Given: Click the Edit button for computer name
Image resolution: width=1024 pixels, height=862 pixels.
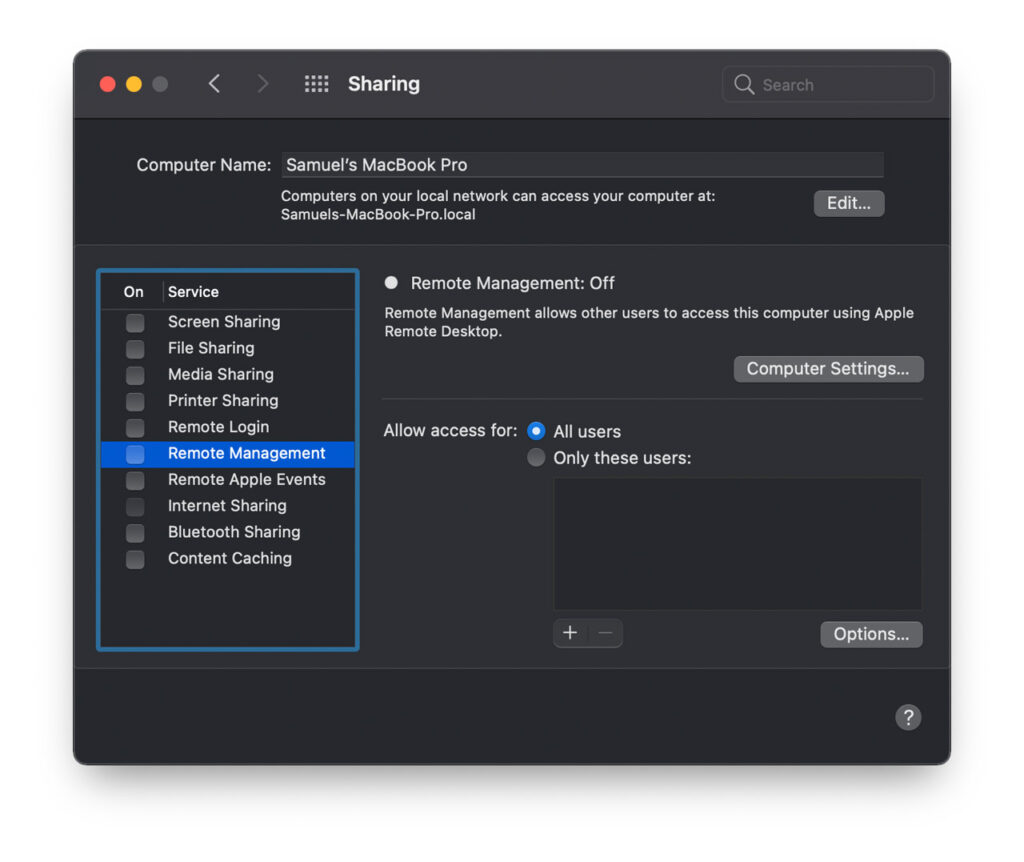Looking at the screenshot, I should [x=848, y=203].
